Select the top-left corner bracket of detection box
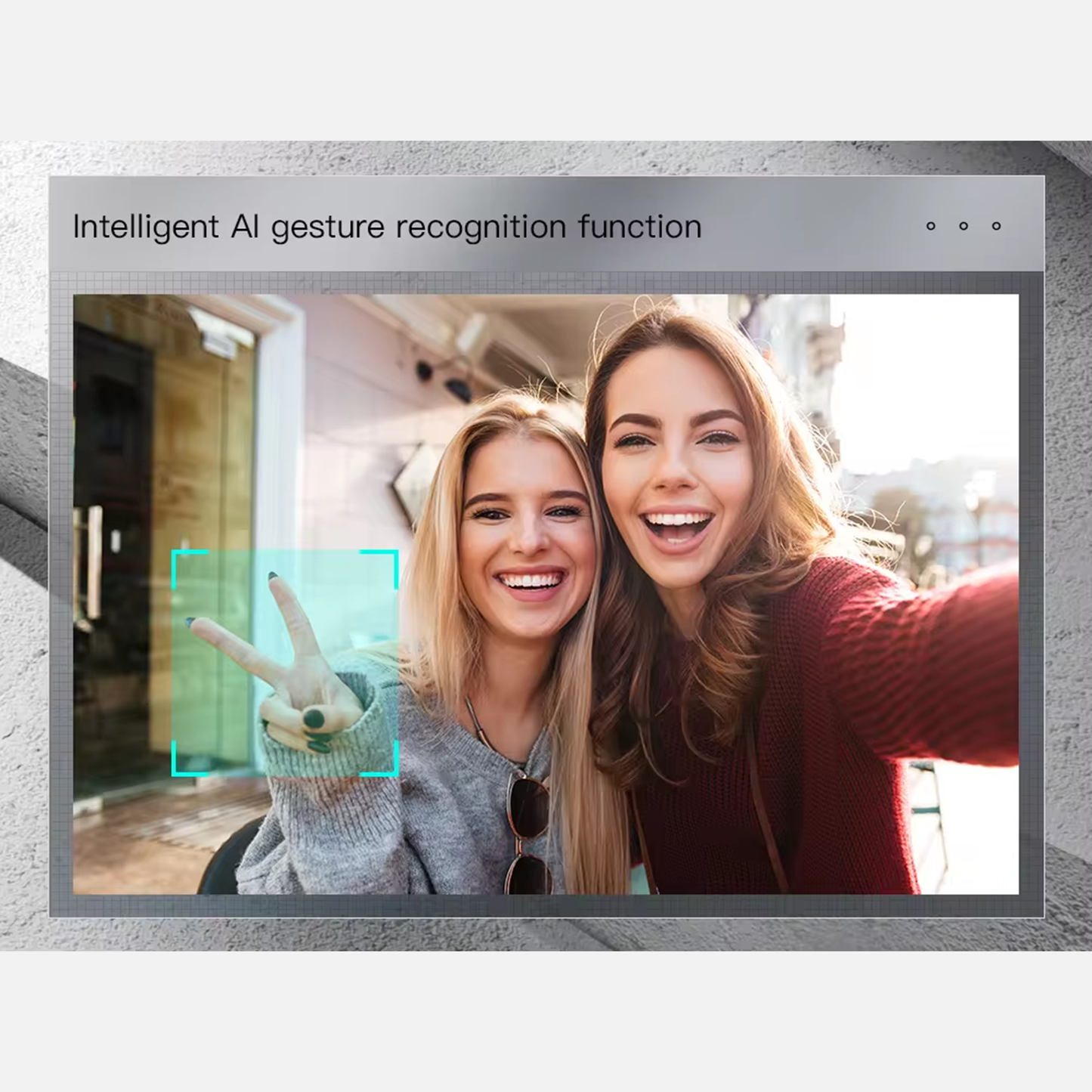 click(181, 558)
